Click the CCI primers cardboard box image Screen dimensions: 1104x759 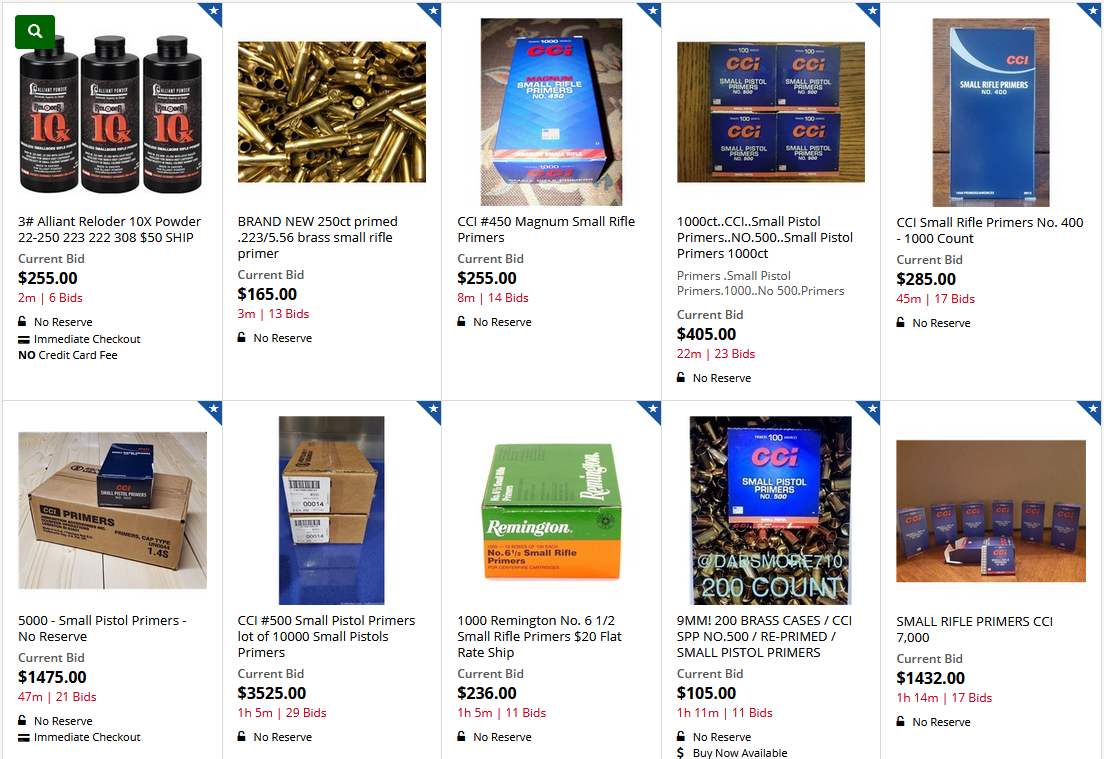tap(113, 510)
